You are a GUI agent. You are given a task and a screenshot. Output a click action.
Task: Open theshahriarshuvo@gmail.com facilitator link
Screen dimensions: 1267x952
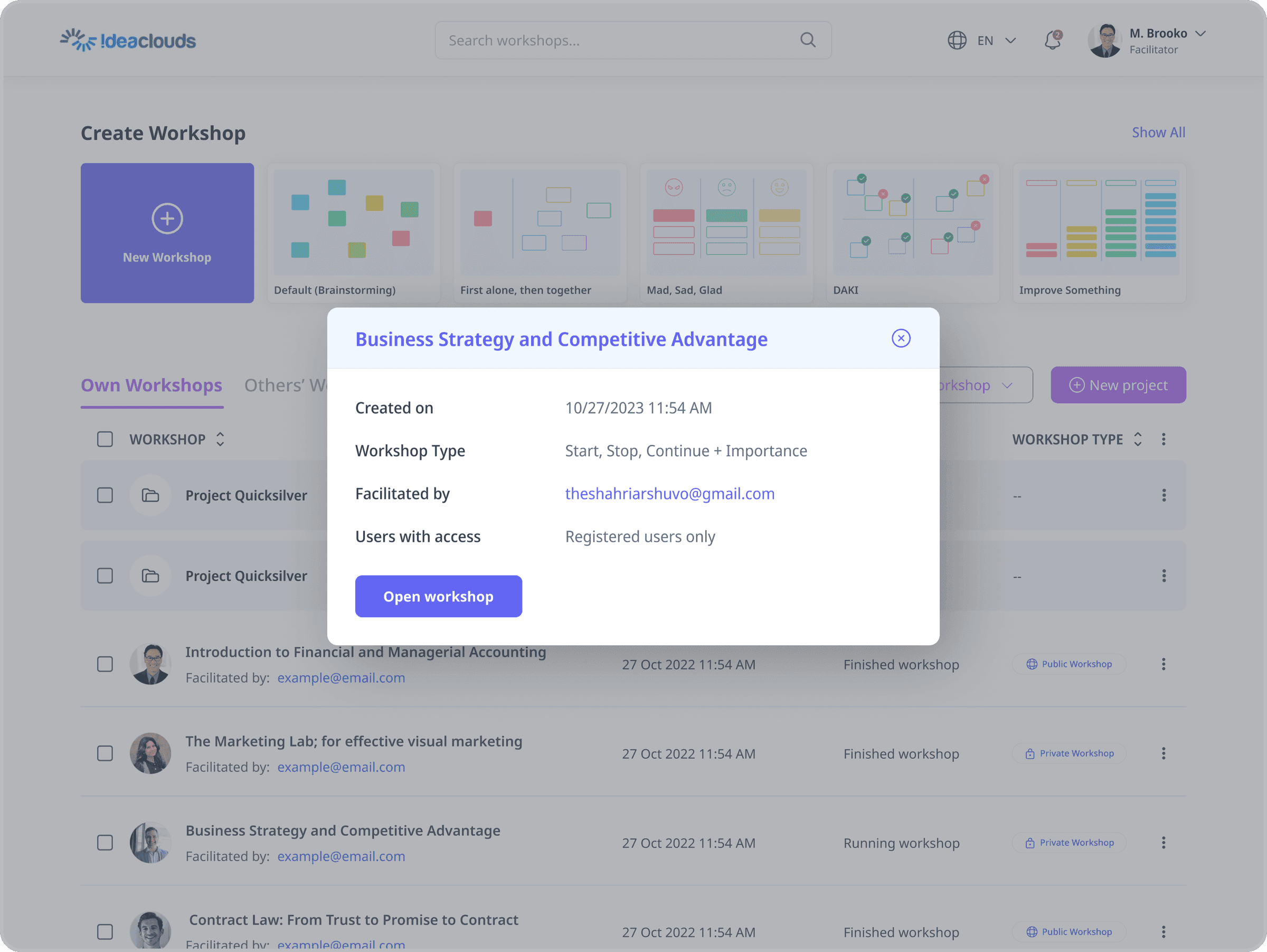669,494
